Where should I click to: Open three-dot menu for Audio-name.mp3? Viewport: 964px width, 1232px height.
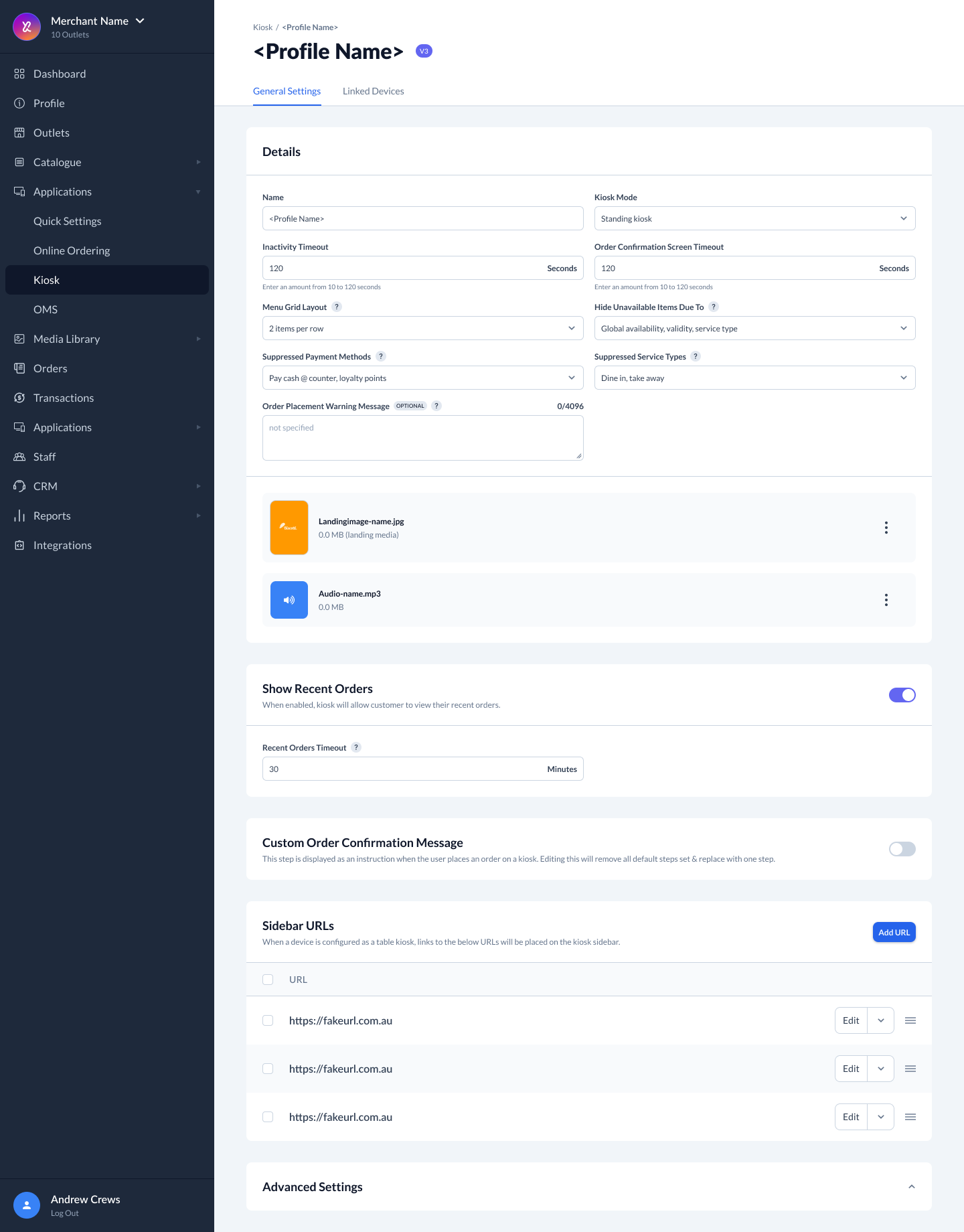point(886,600)
